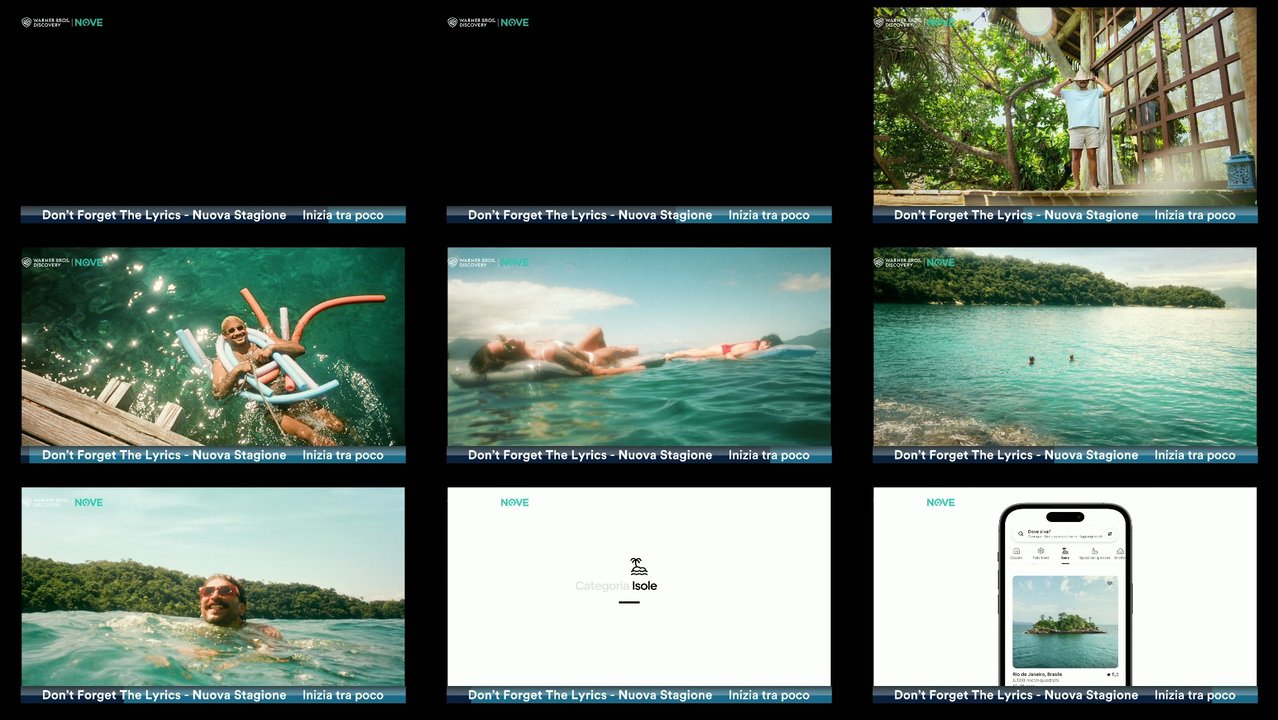The width and height of the screenshot is (1278, 720).
Task: Click 'Don't Forget The Lyrics' banner under distant swimmers frame
Action: coord(1016,455)
